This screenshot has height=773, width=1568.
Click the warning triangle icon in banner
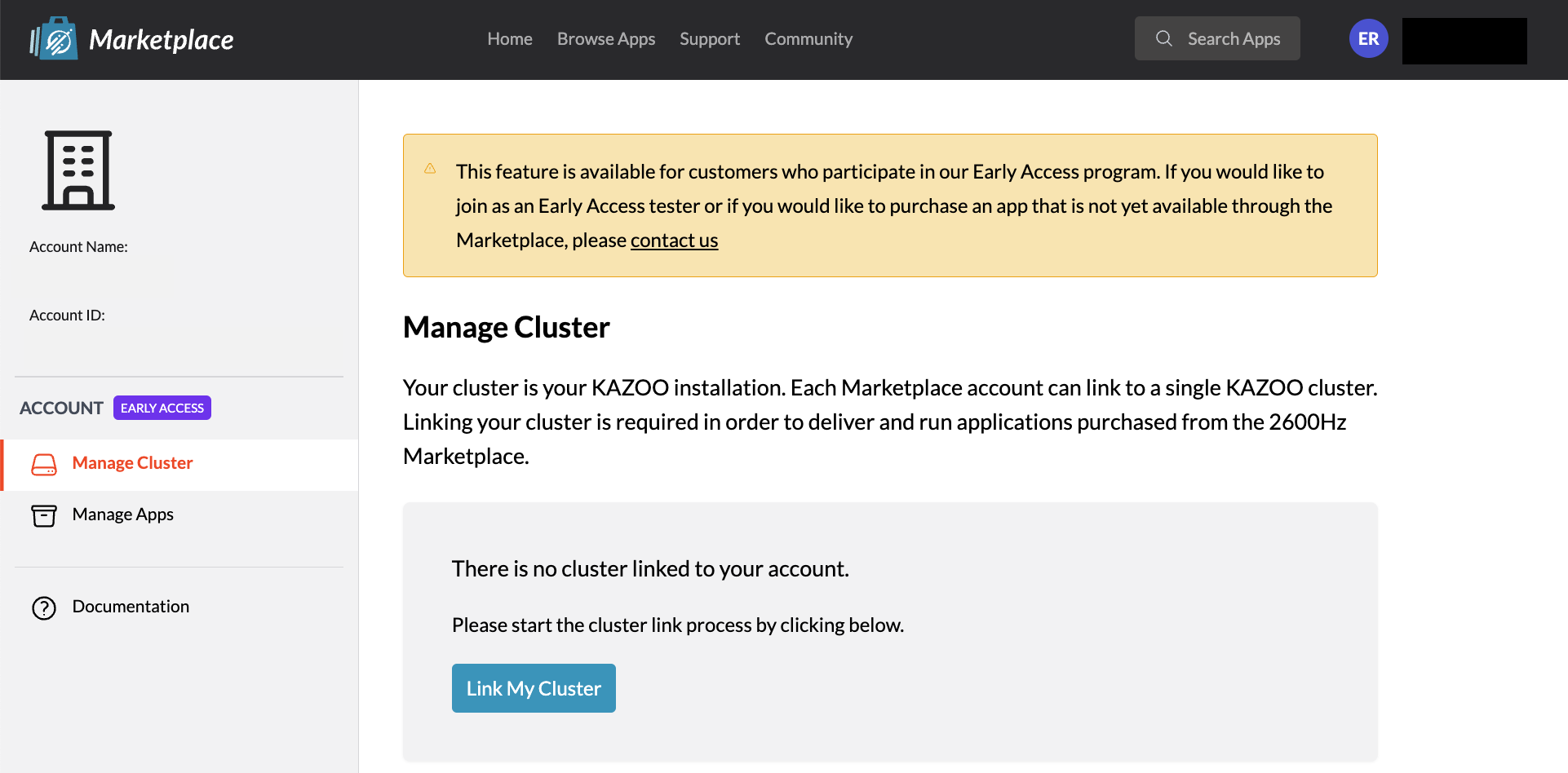430,169
